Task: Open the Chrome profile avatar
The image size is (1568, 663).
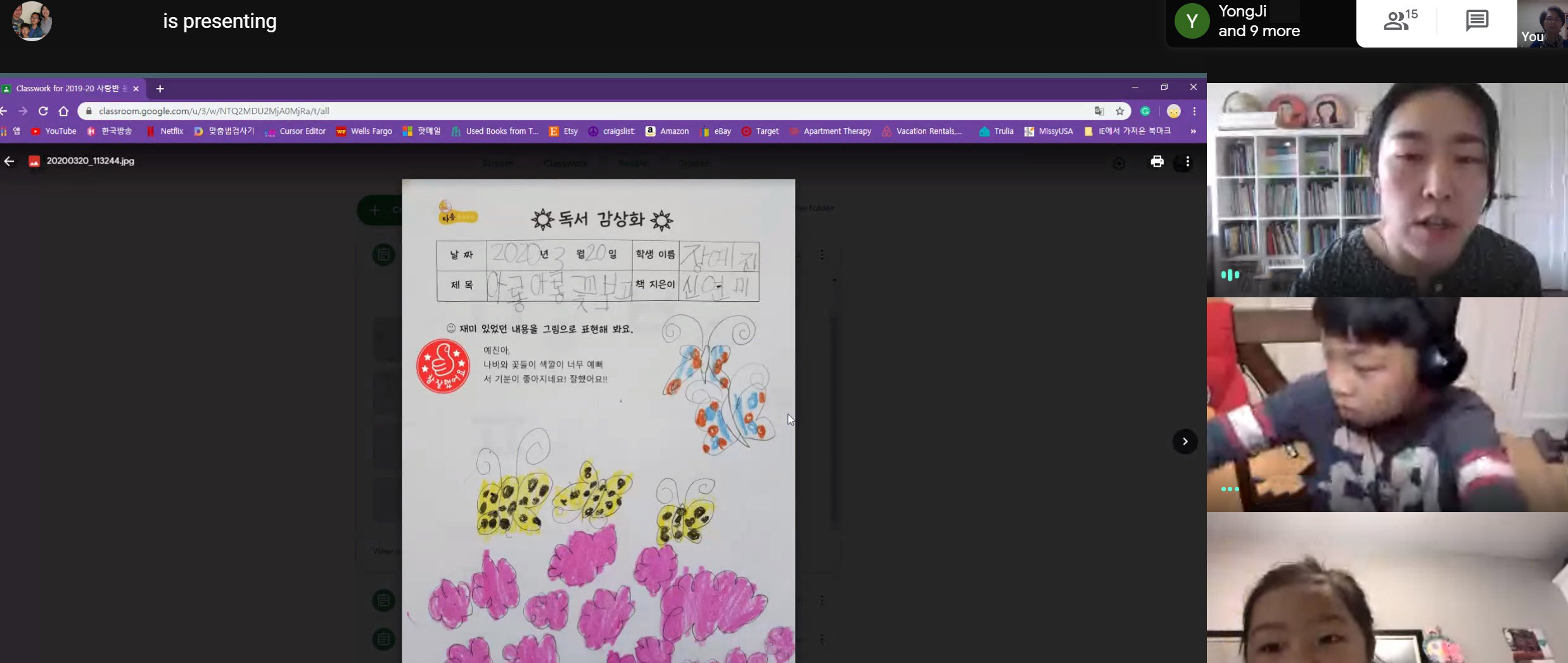Action: point(1173,111)
